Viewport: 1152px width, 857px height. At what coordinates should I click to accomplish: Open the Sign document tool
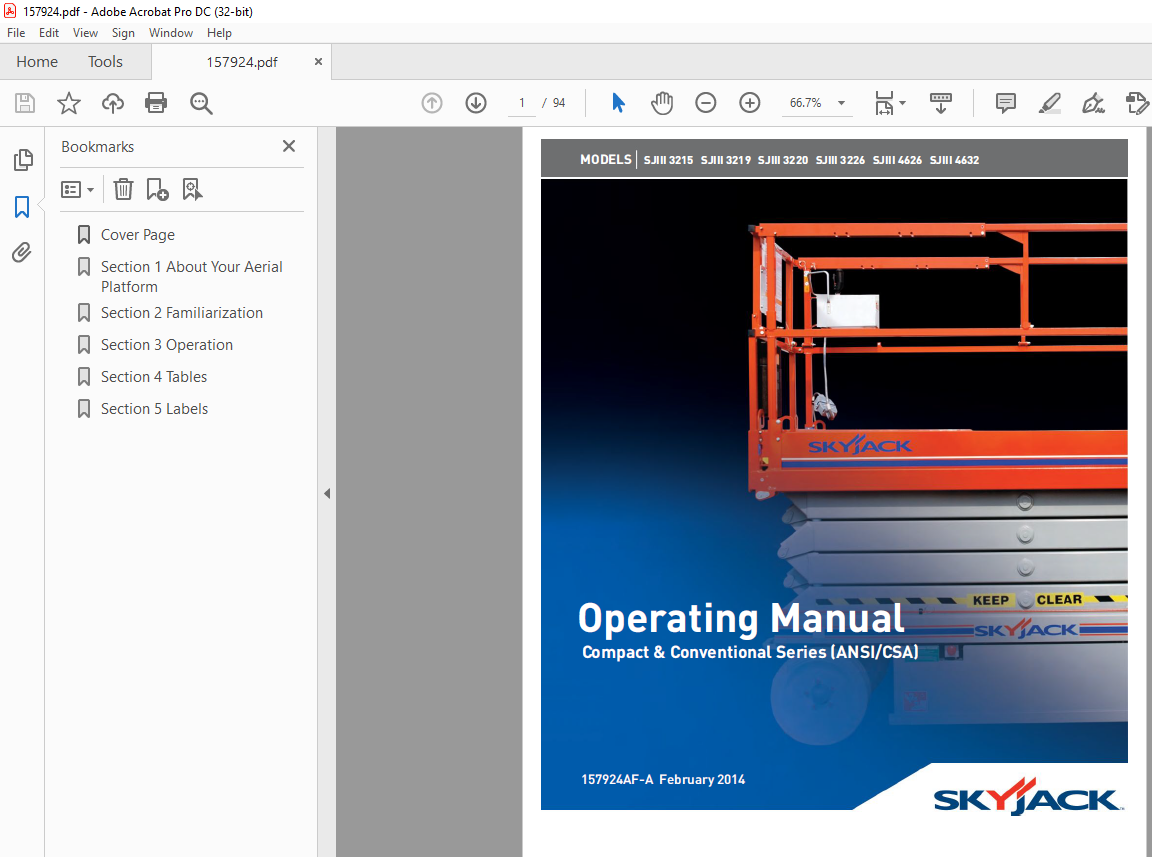1093,103
